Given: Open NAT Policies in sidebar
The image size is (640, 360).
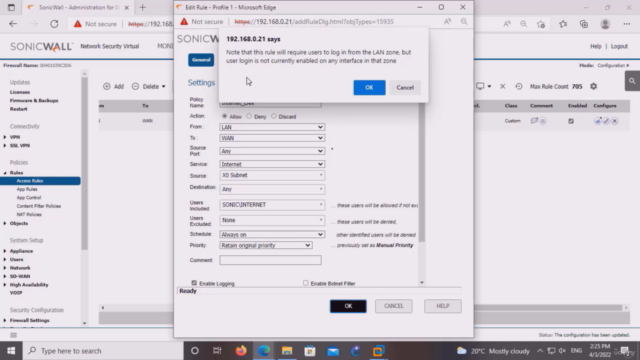Looking at the screenshot, I should (29, 215).
